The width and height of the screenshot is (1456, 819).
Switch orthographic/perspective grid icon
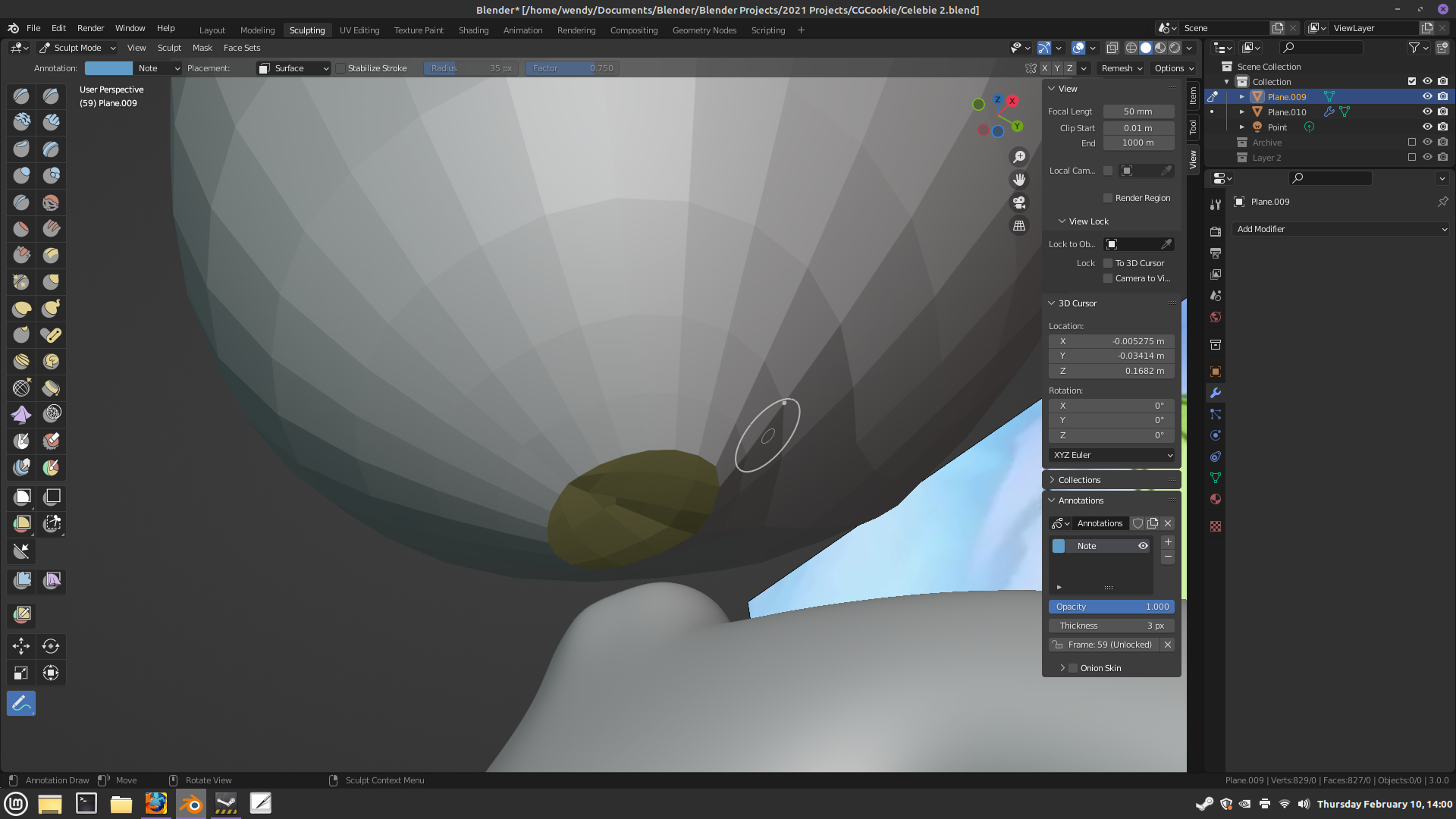tap(1019, 225)
